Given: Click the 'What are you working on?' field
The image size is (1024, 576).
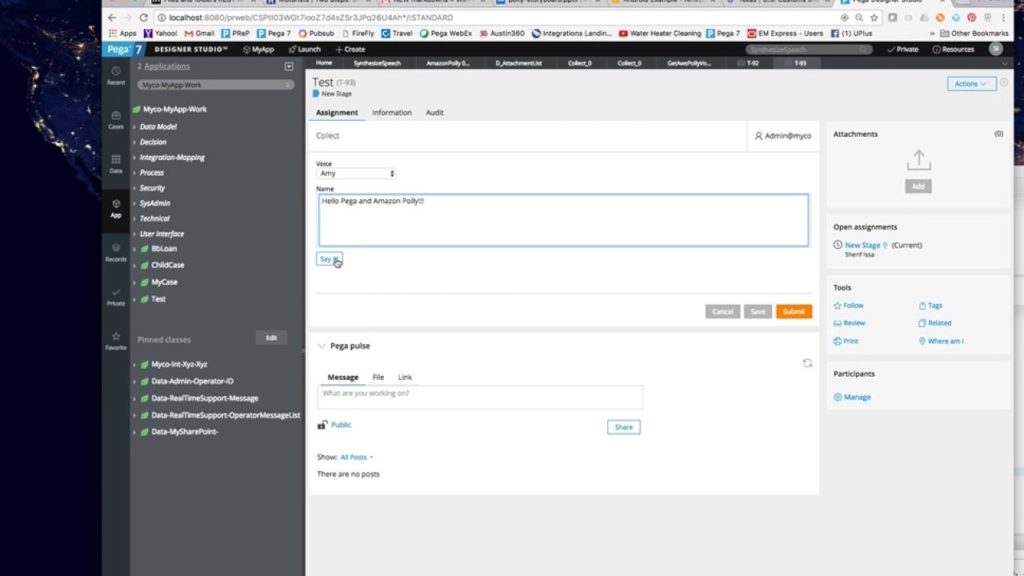Looking at the screenshot, I should point(479,396).
